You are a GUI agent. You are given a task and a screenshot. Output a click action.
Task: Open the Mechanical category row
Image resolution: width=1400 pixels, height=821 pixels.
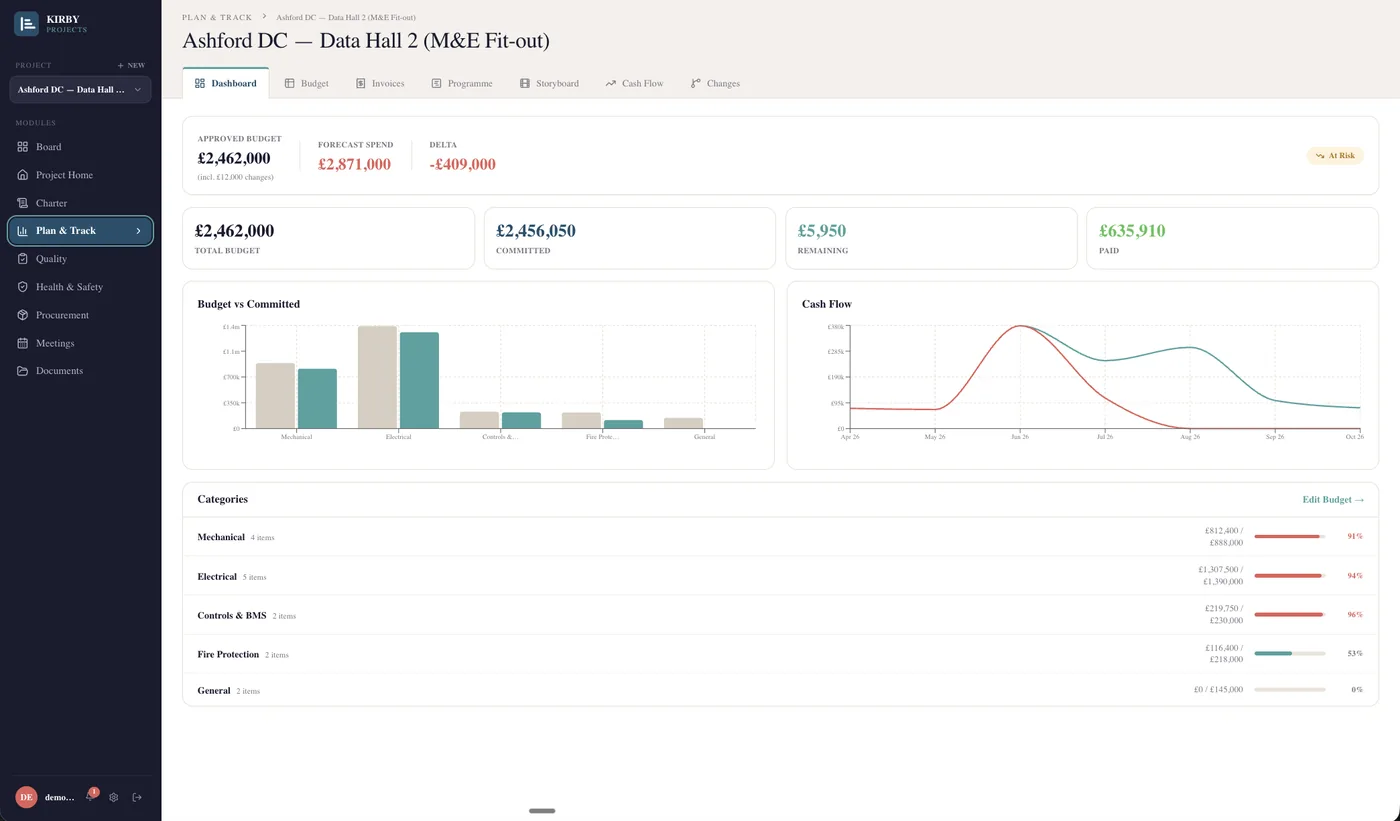[x=780, y=537]
